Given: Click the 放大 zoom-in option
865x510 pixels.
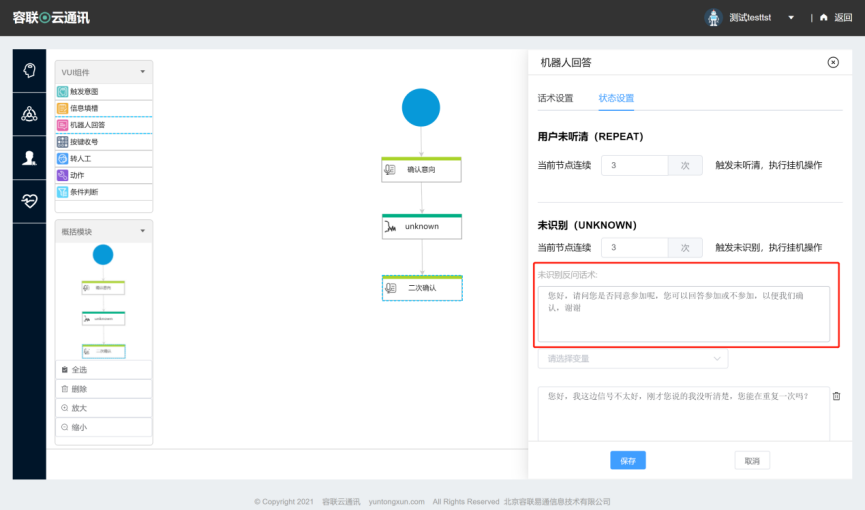Looking at the screenshot, I should (x=104, y=408).
